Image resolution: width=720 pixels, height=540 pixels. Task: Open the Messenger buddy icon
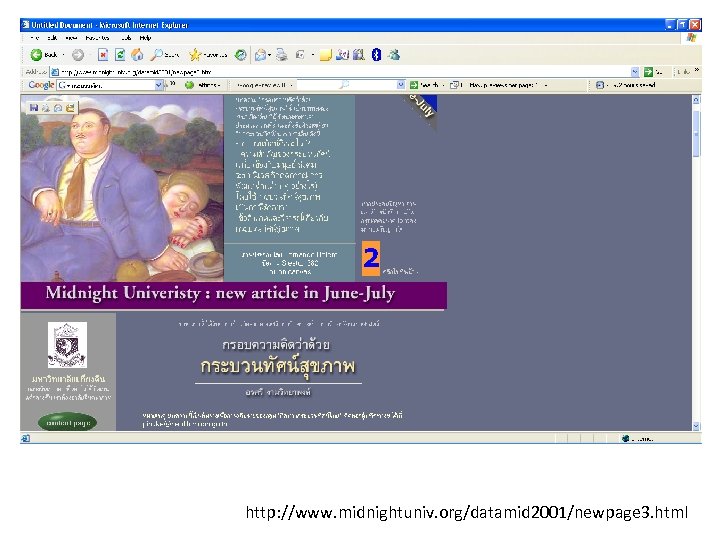394,55
